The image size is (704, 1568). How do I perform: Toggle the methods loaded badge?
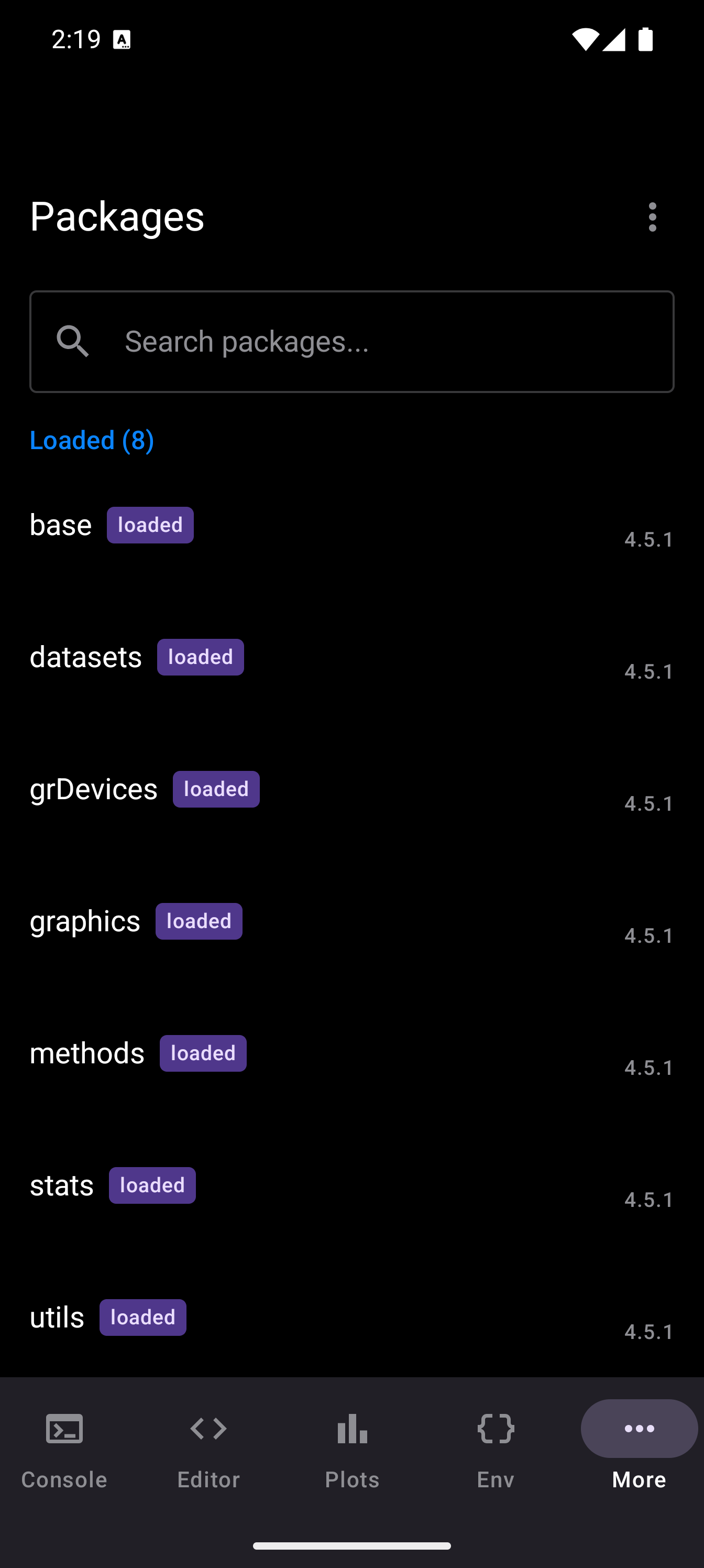(203, 1054)
